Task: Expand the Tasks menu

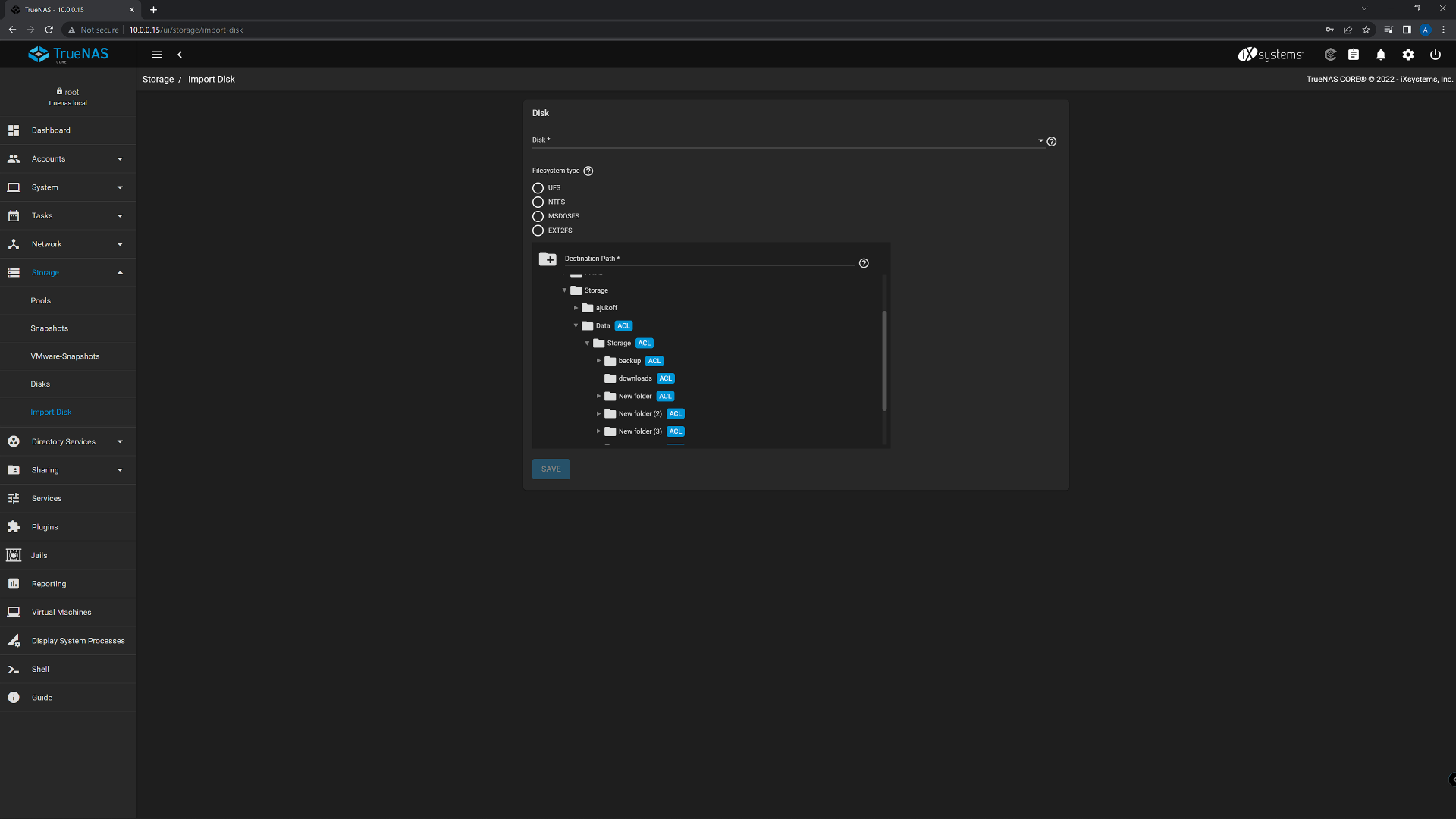Action: coord(68,216)
